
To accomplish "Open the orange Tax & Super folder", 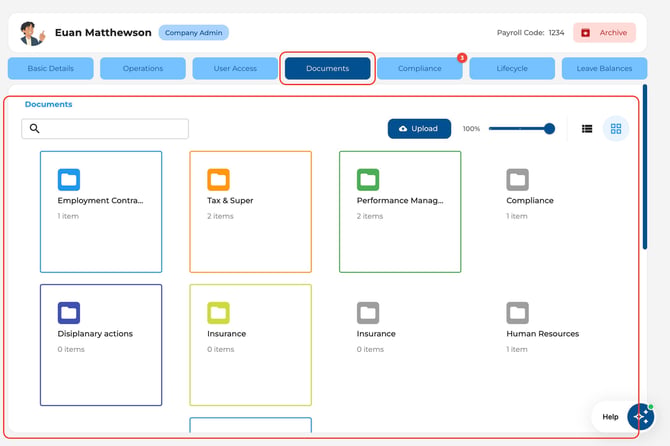I will coord(250,211).
